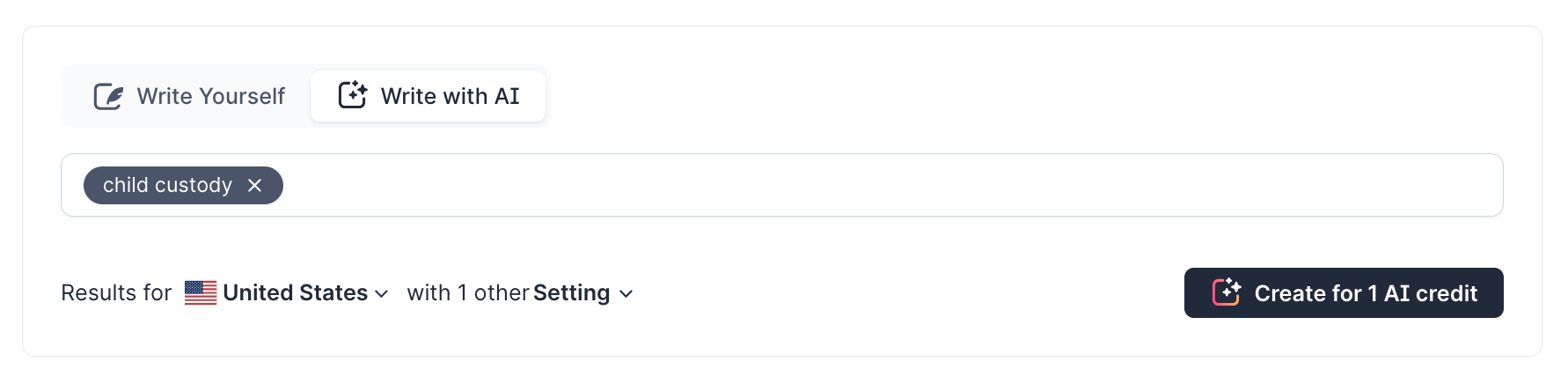Expand the chevron next to United States
Image resolution: width=1568 pixels, height=384 pixels.
click(x=381, y=293)
